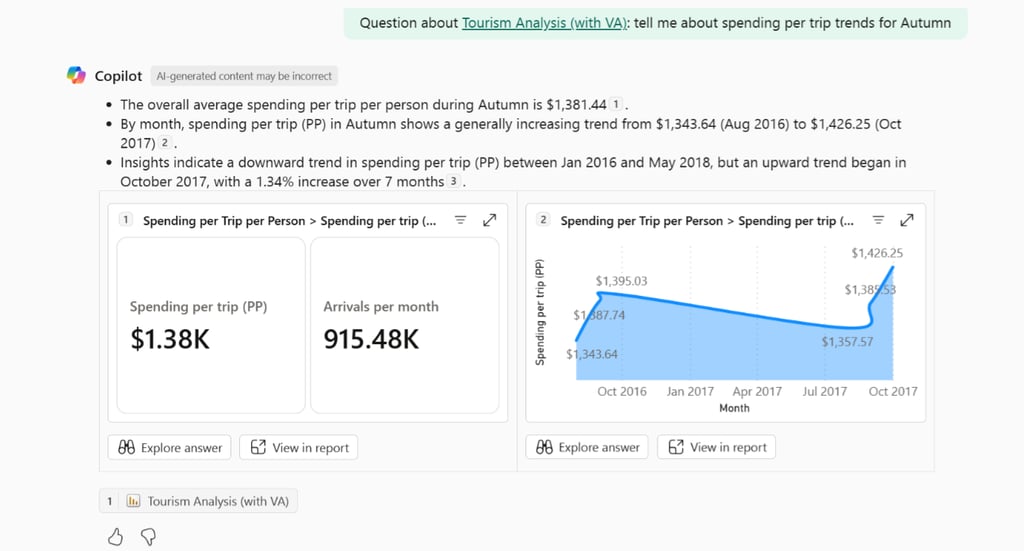Click the Copilot logo icon
1024x551 pixels.
[76, 75]
